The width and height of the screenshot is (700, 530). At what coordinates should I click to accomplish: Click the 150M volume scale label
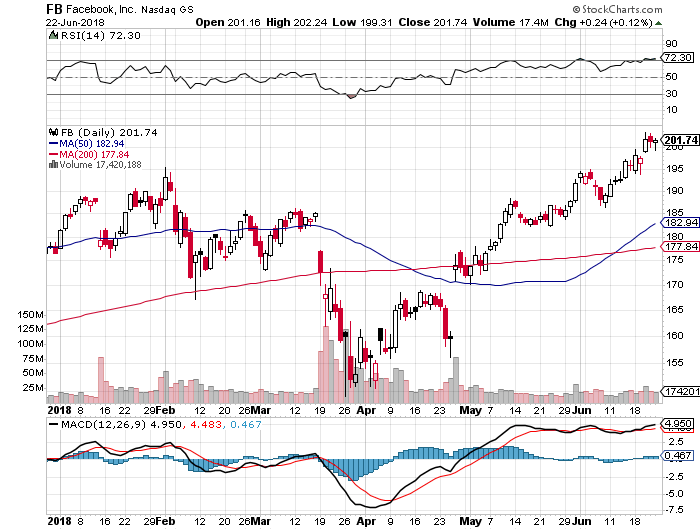click(x=30, y=315)
